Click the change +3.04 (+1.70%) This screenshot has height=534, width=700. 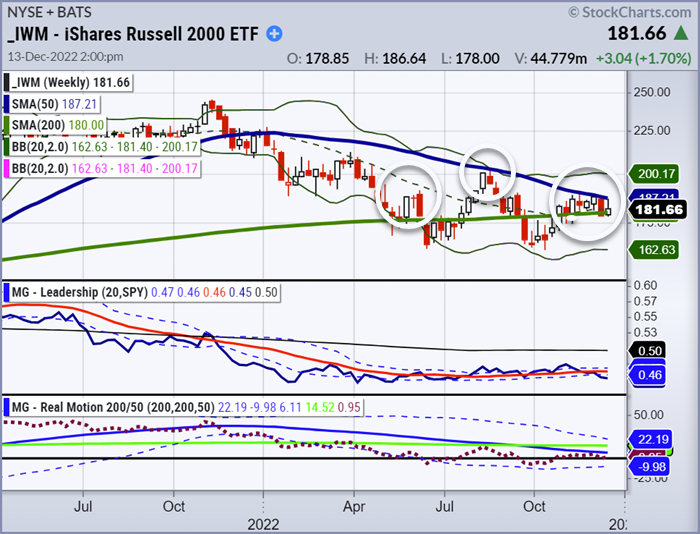[644, 58]
